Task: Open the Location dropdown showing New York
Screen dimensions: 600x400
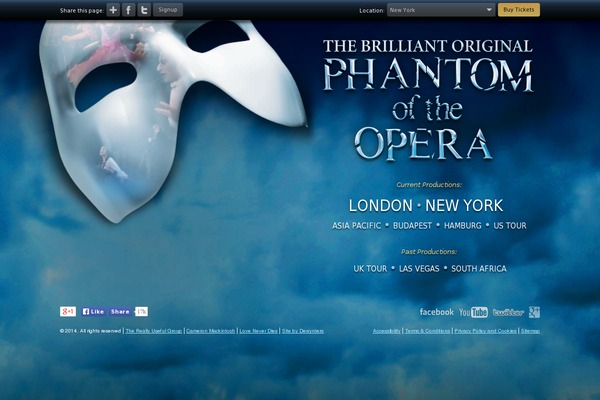Action: [441, 10]
